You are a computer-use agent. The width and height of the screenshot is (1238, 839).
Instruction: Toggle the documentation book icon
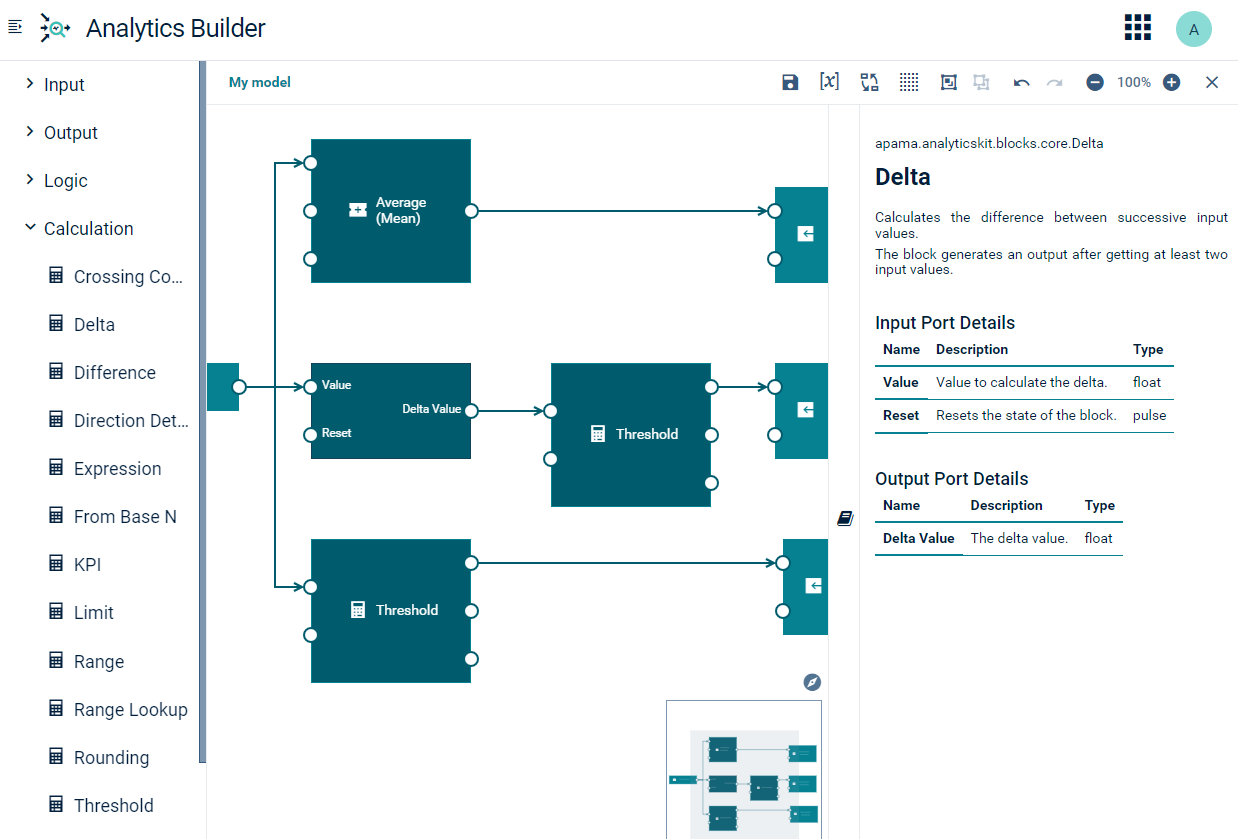[845, 518]
